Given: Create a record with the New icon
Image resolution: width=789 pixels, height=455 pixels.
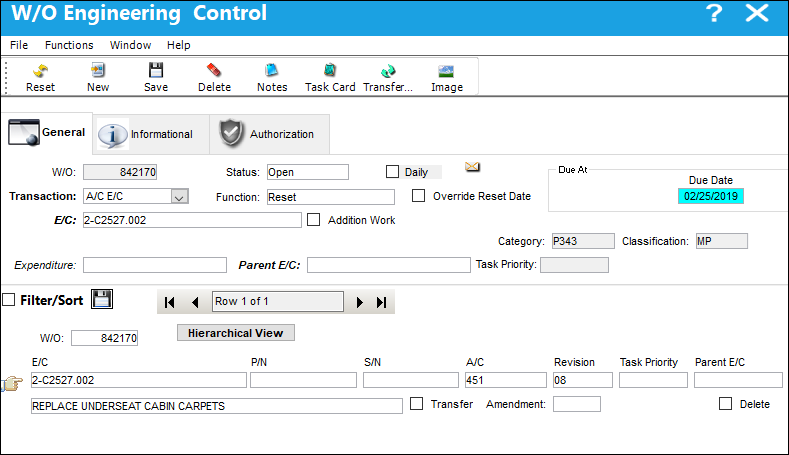Looking at the screenshot, I should [x=98, y=70].
